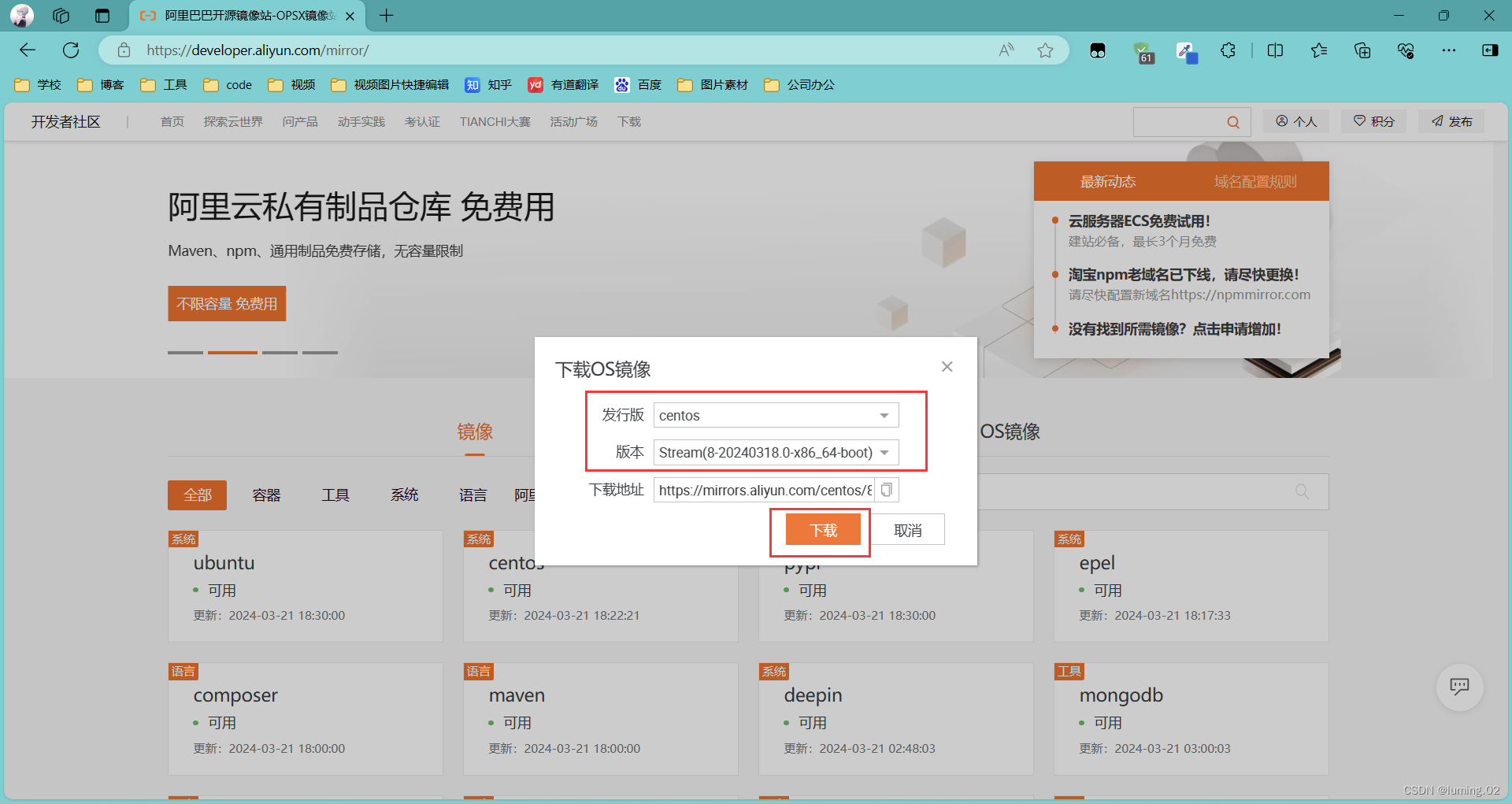Screen dimensions: 1512x804
Task: Open the 知乎 bookmark
Action: coord(488,85)
